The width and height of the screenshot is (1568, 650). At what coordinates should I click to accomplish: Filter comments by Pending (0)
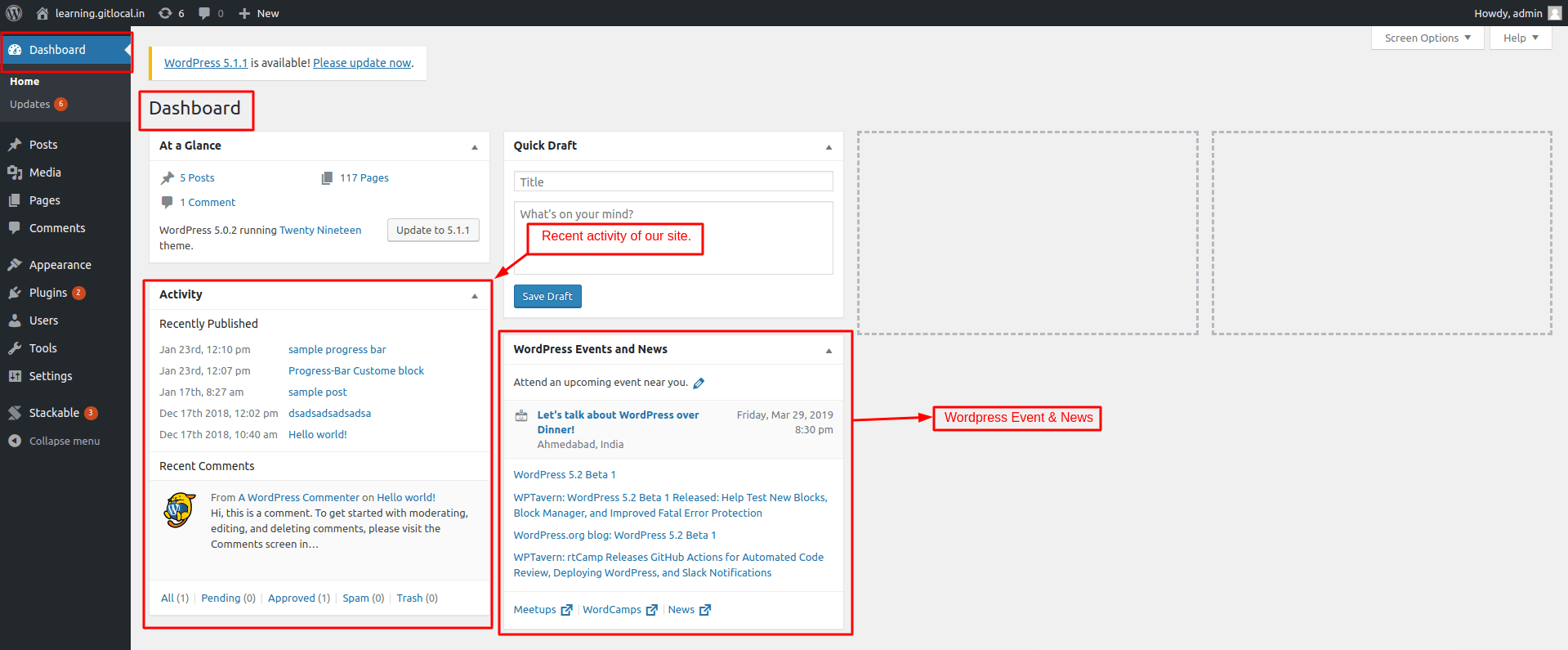[x=228, y=598]
